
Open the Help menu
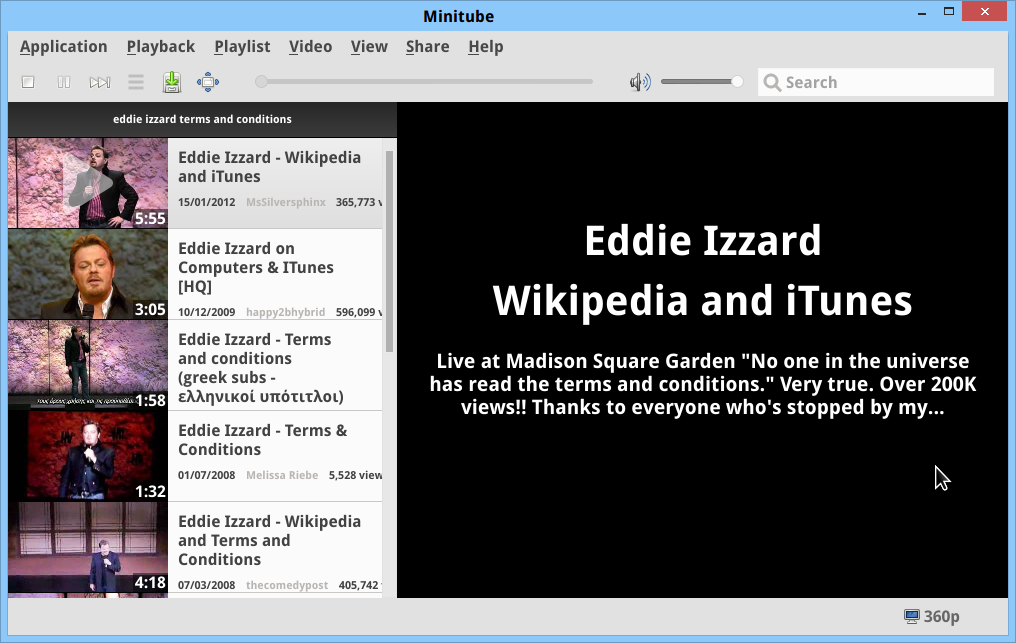pos(486,47)
